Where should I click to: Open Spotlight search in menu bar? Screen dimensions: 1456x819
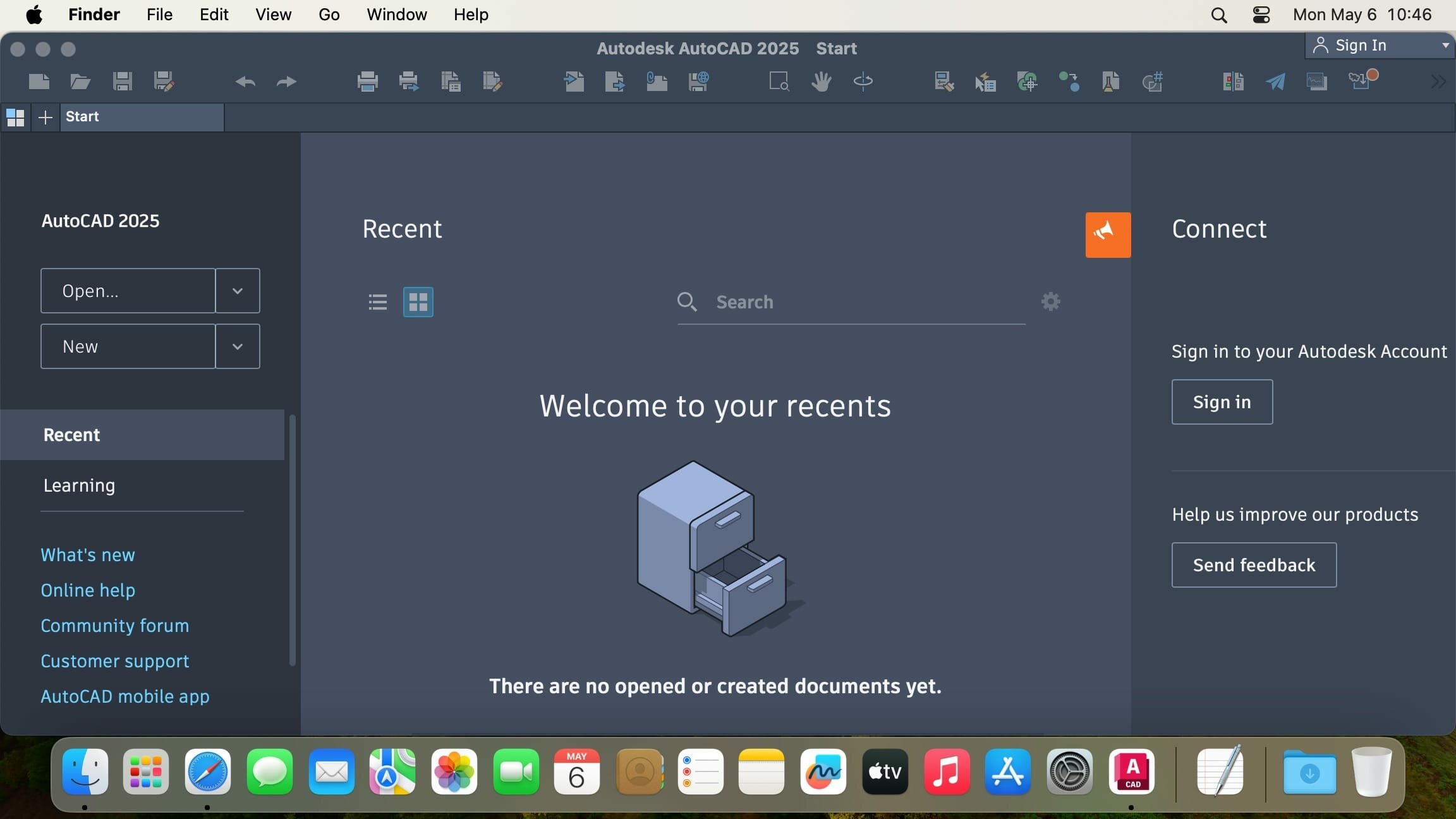(1219, 15)
